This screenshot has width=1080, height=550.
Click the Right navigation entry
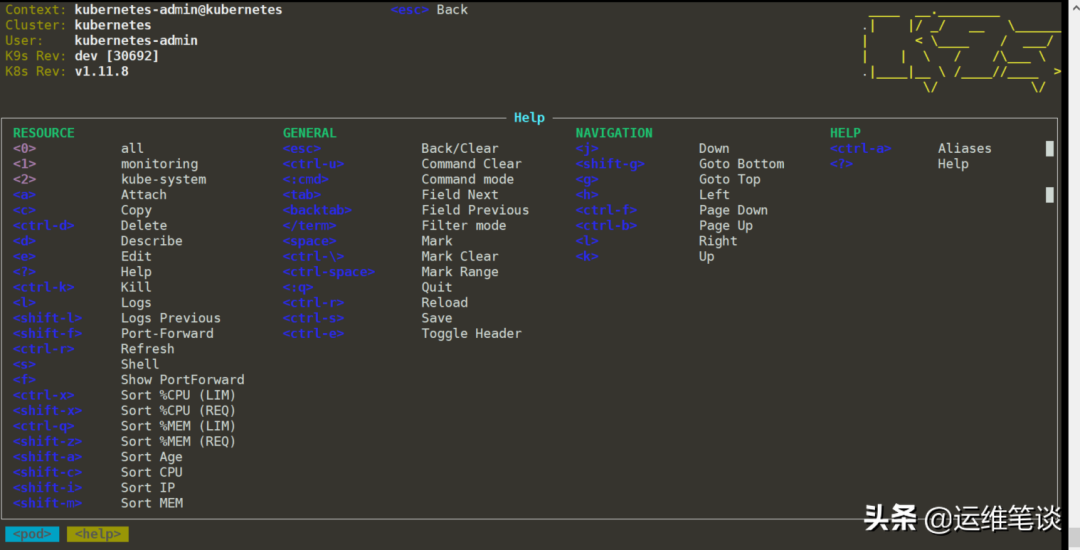click(718, 241)
